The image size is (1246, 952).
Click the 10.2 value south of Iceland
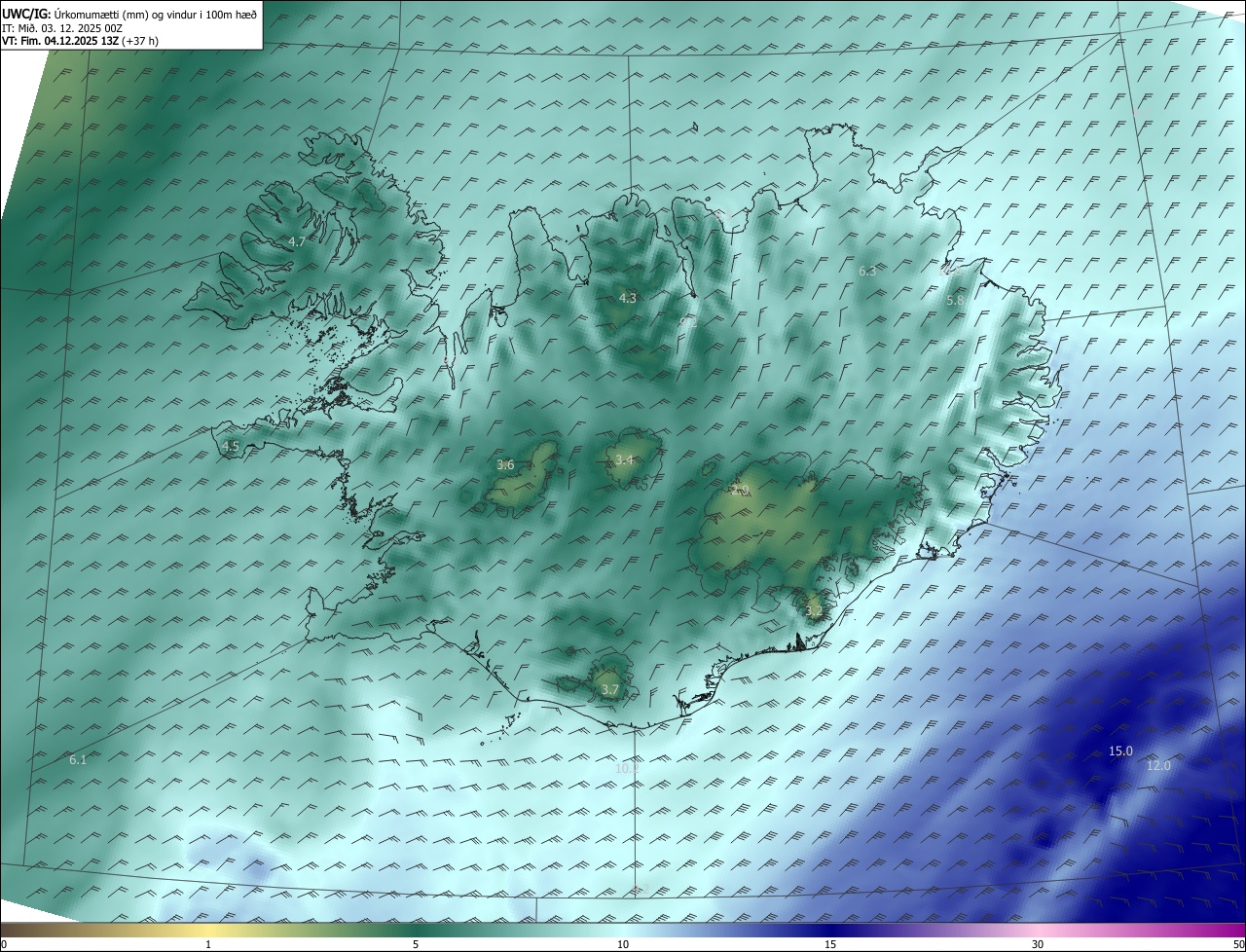click(627, 768)
